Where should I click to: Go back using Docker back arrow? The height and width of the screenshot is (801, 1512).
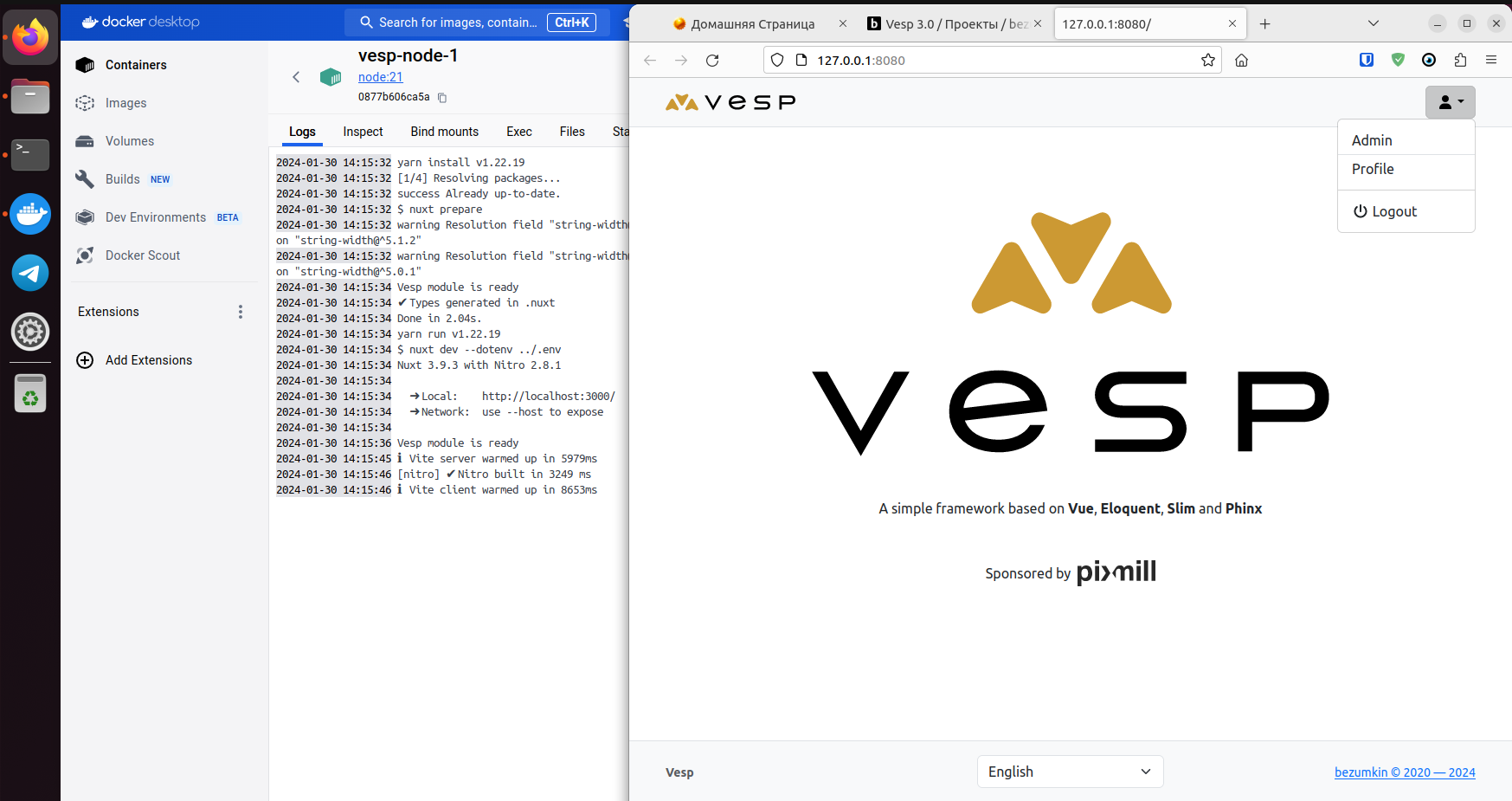[296, 77]
